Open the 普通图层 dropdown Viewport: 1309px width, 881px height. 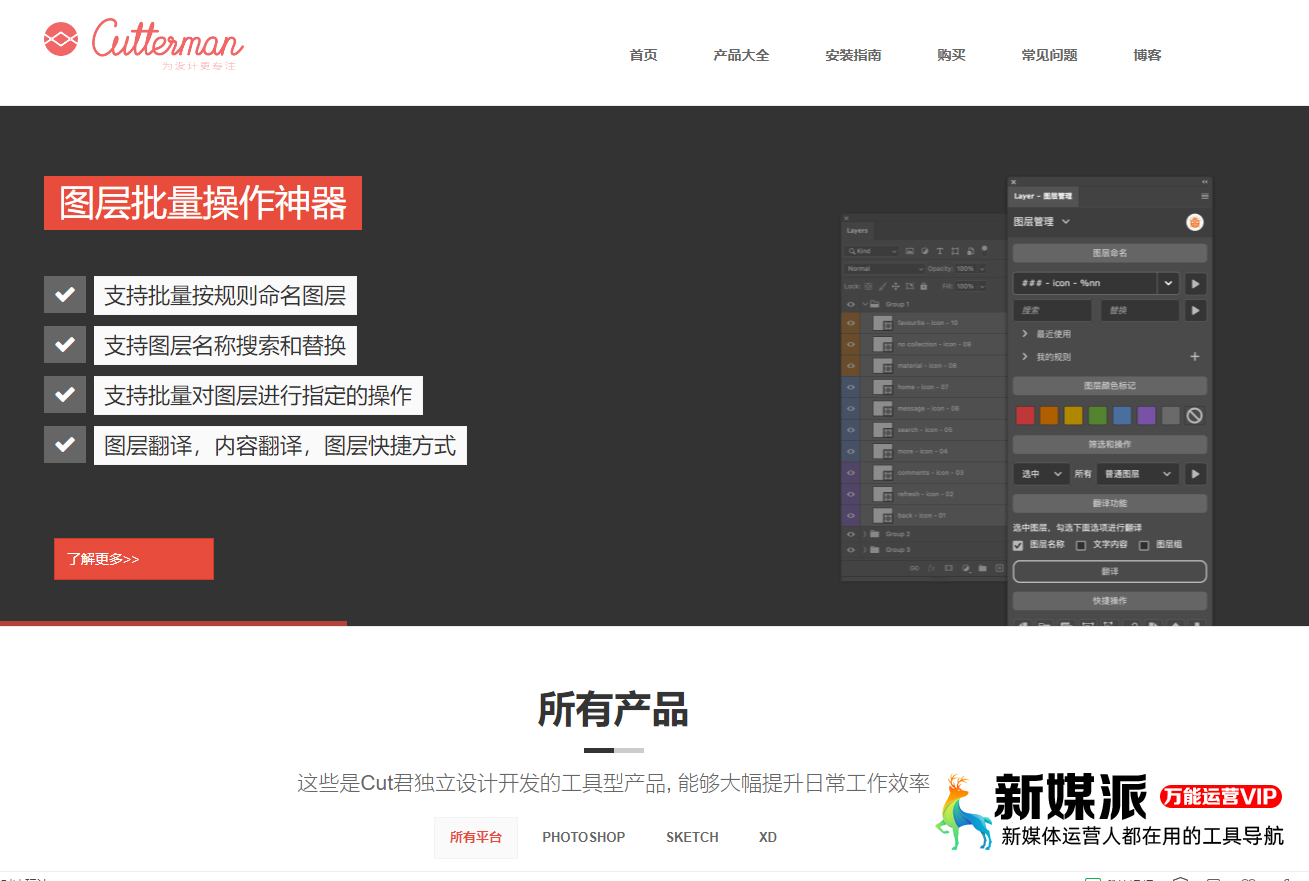coord(1138,474)
